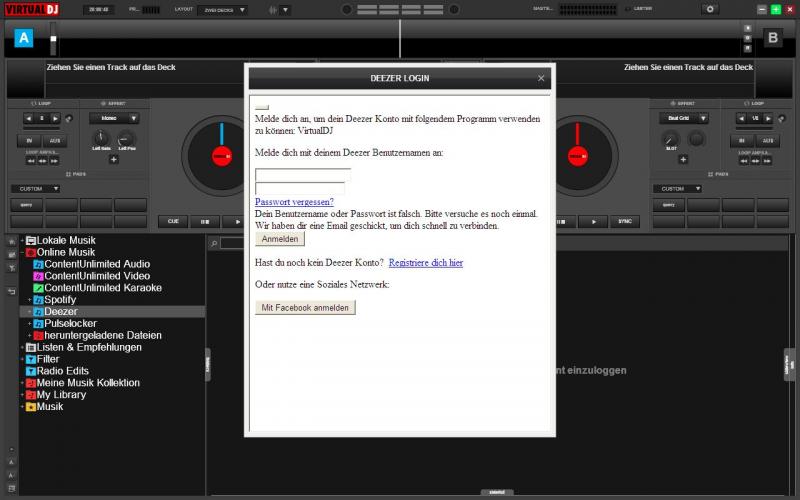Open the My Library folder

[56, 395]
